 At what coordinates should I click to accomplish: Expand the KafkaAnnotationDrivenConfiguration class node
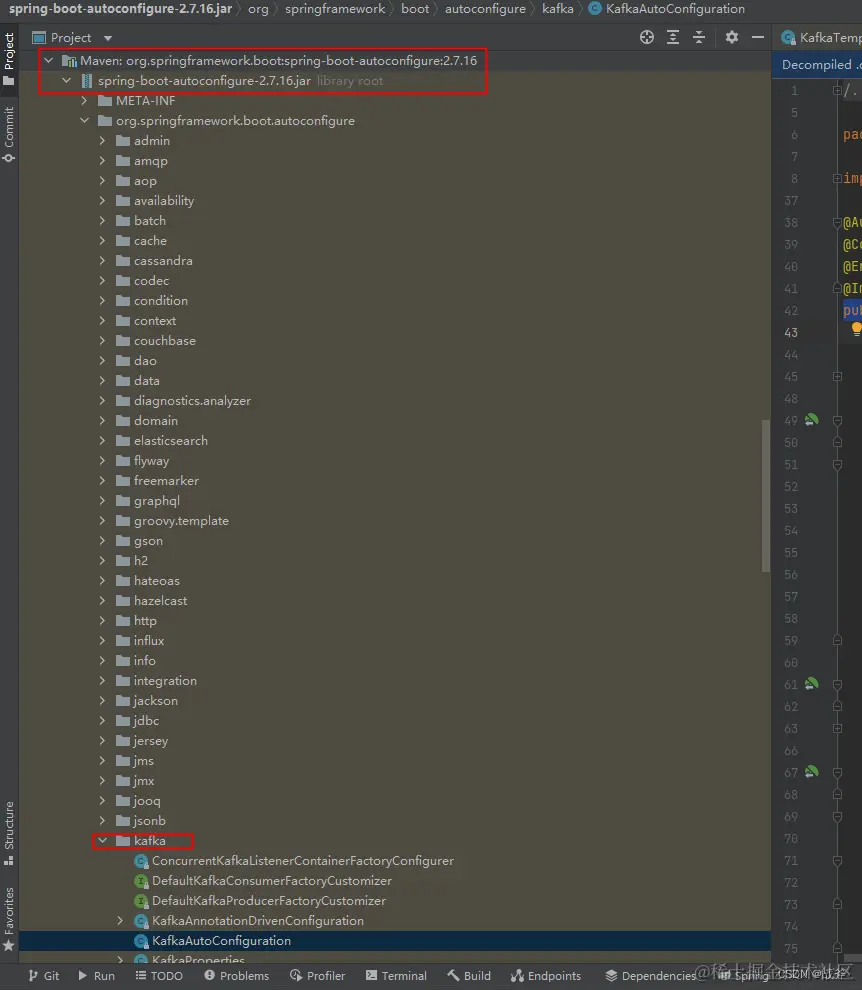coord(120,921)
